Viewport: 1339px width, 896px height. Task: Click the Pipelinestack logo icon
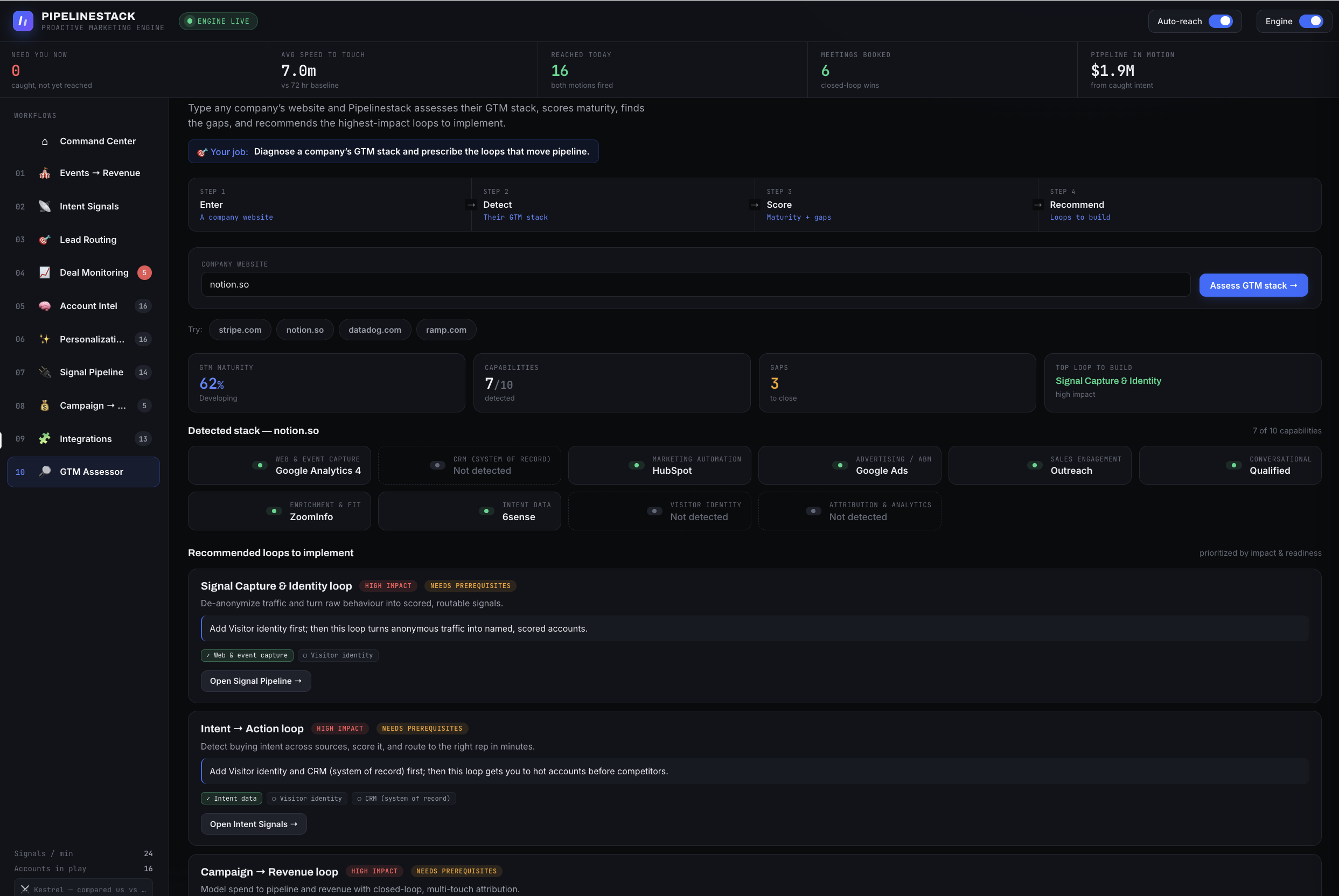(23, 21)
